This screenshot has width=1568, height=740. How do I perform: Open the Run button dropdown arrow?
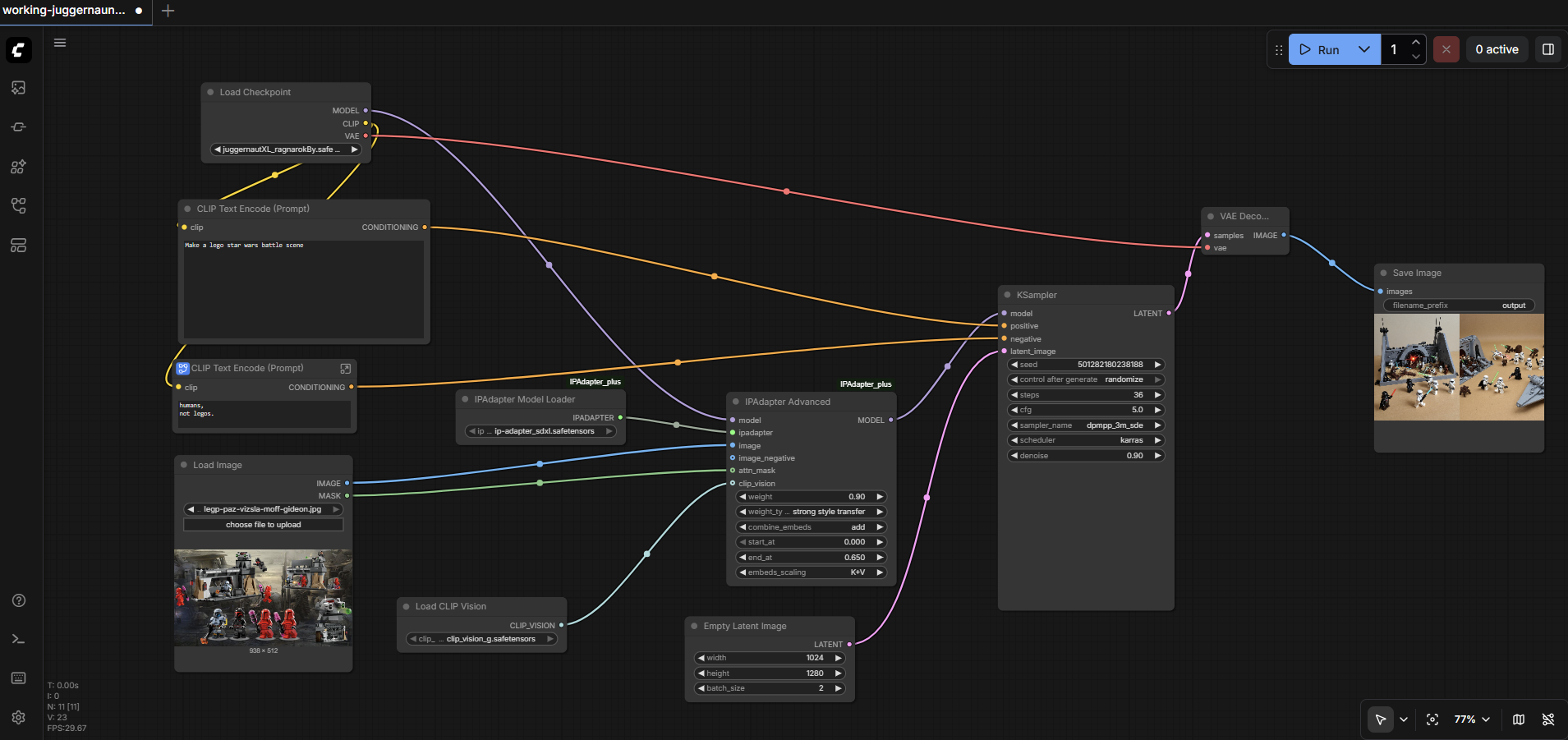(x=1364, y=49)
